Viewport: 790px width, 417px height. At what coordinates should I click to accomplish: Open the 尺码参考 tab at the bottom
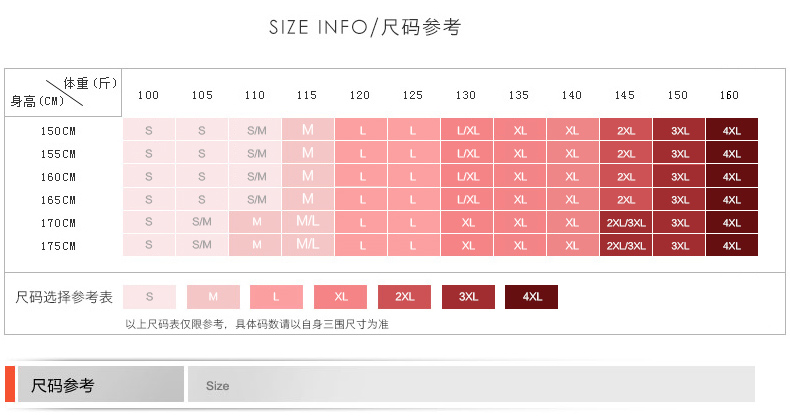point(98,385)
